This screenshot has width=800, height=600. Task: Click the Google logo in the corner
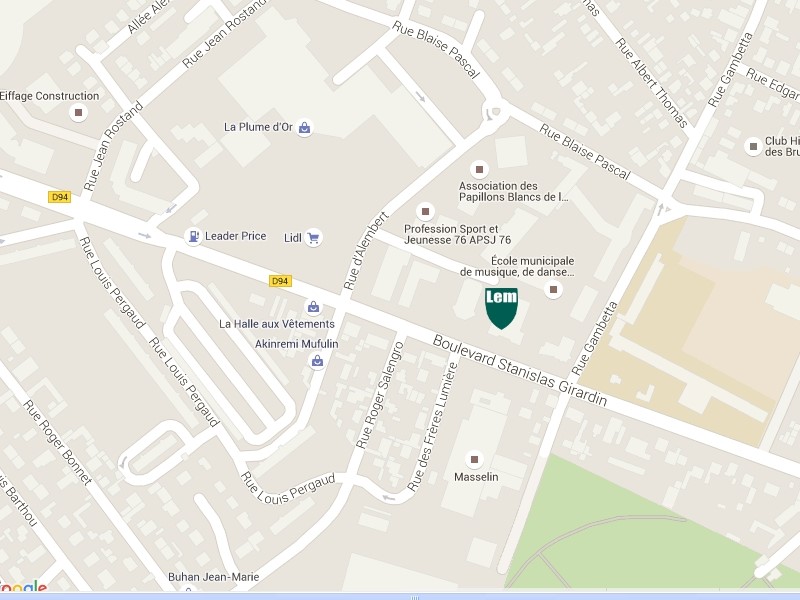click(22, 587)
